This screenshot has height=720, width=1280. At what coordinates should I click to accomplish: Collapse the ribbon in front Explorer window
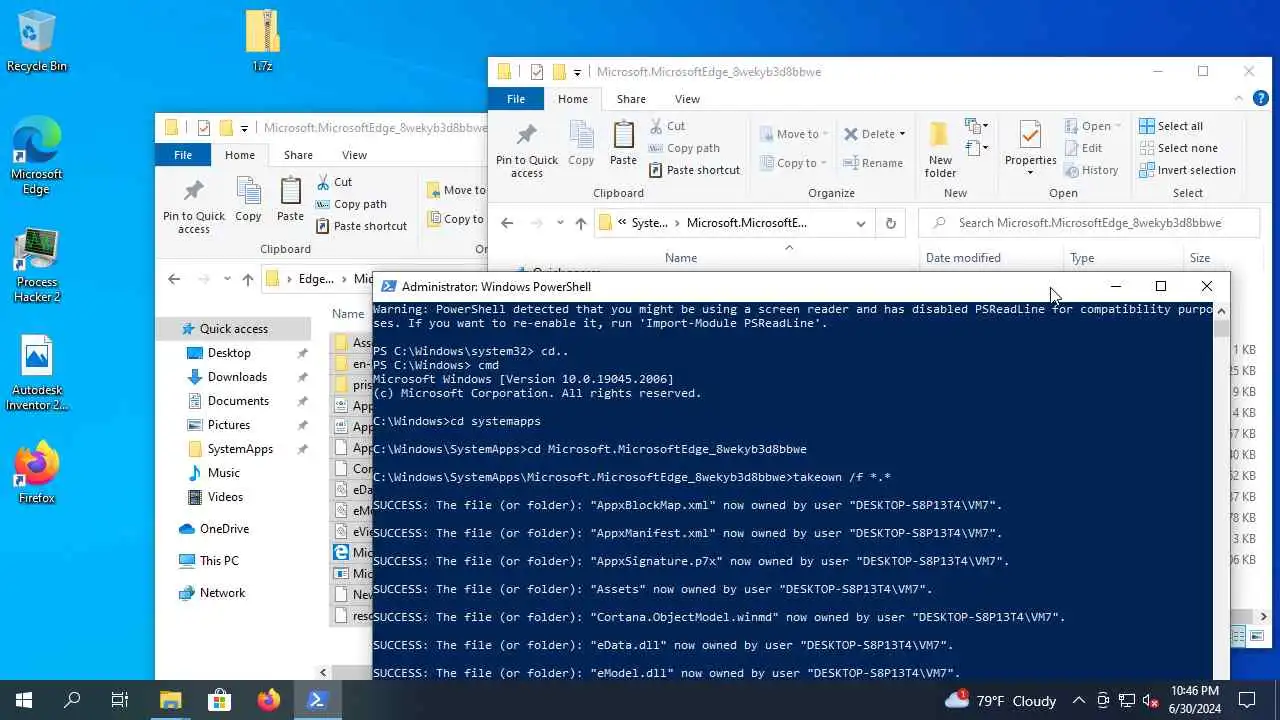pos(1240,99)
